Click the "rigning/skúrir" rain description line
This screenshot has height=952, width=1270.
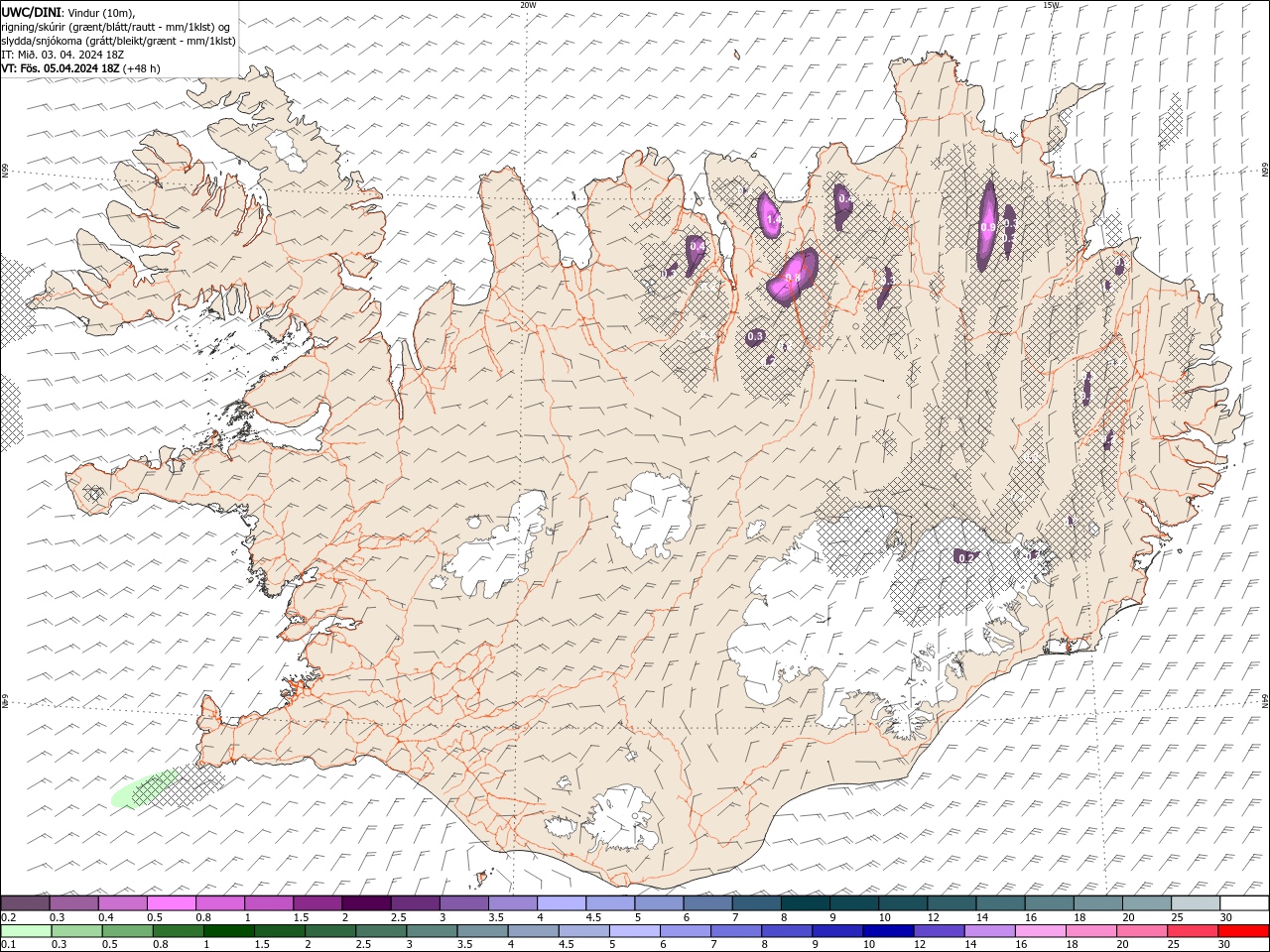[x=115, y=26]
